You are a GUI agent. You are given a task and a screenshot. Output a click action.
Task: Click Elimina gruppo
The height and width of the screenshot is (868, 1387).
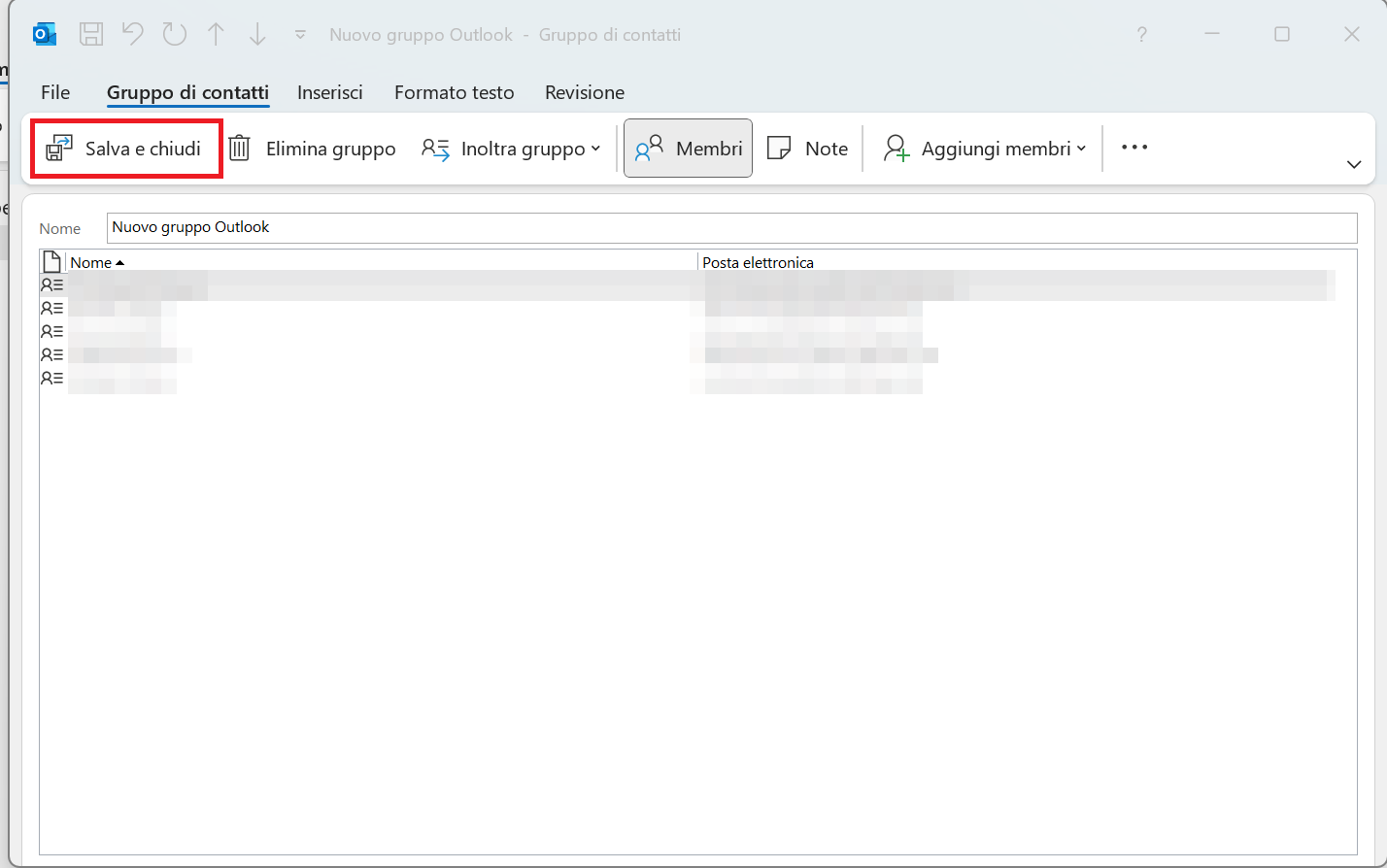pyautogui.click(x=313, y=149)
